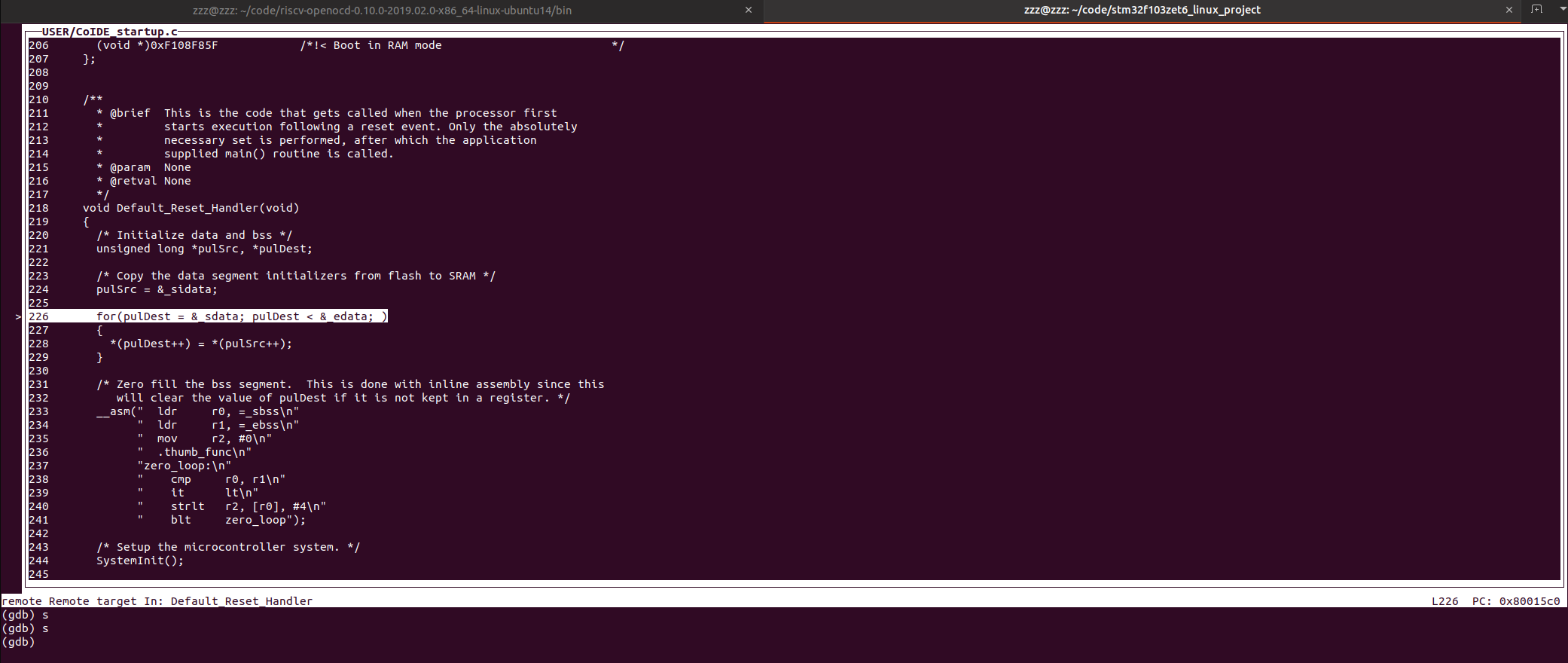Open a new terminal tab icon
Viewport: 1568px width, 663px height.
click(x=1537, y=9)
